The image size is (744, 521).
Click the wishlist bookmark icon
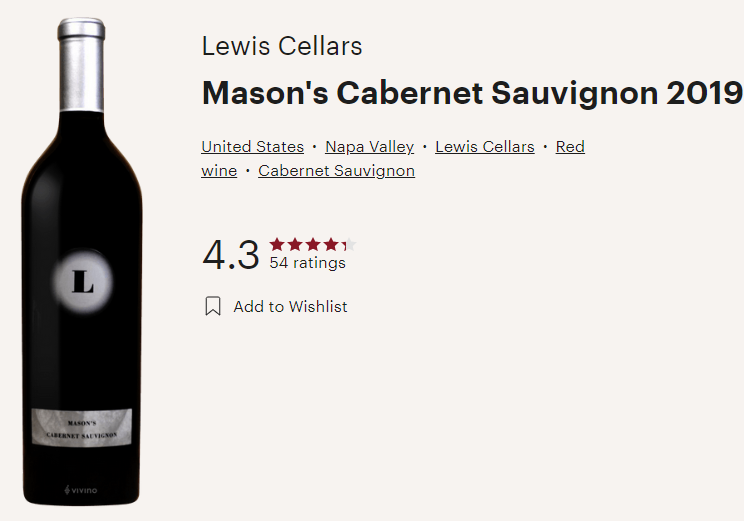(x=213, y=306)
